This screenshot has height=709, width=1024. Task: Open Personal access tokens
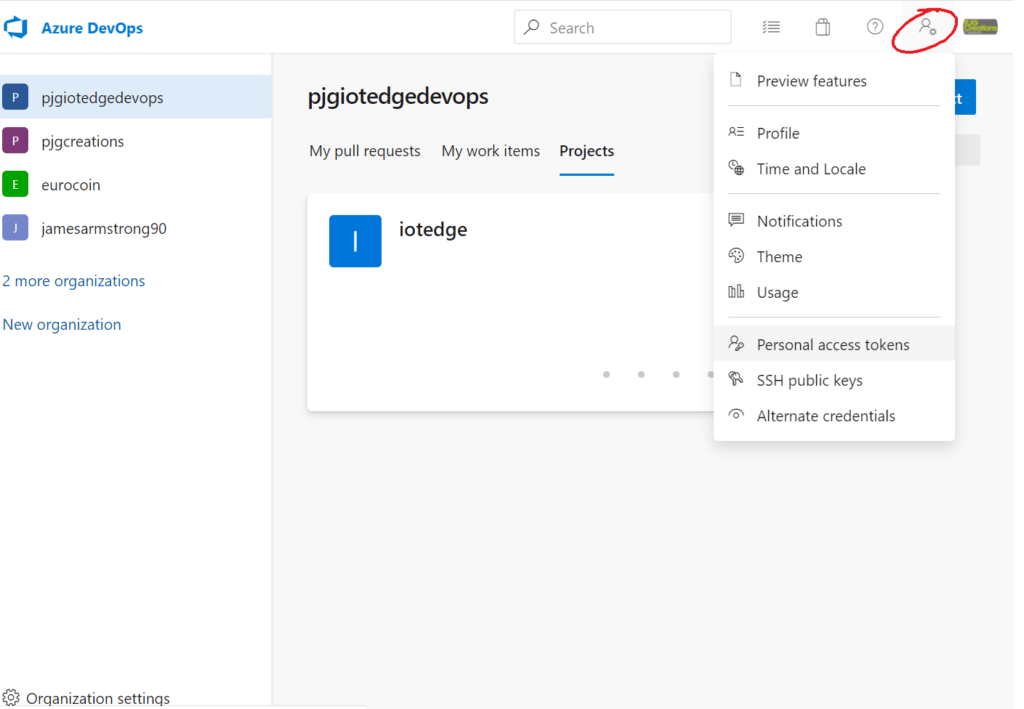click(x=834, y=345)
